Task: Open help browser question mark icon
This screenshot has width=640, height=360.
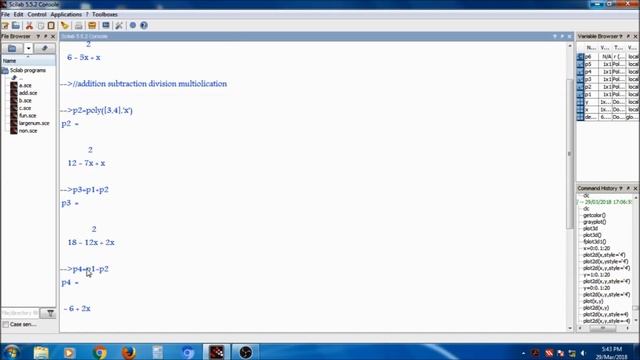Action: click(x=144, y=25)
